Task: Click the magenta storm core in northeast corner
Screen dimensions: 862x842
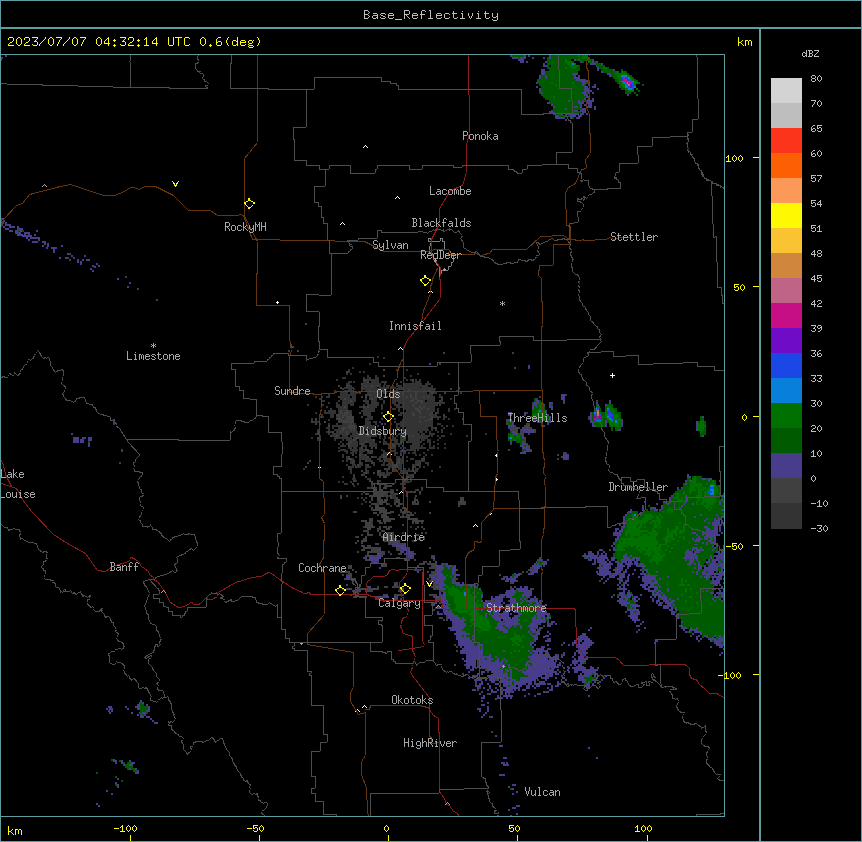Action: click(x=627, y=83)
